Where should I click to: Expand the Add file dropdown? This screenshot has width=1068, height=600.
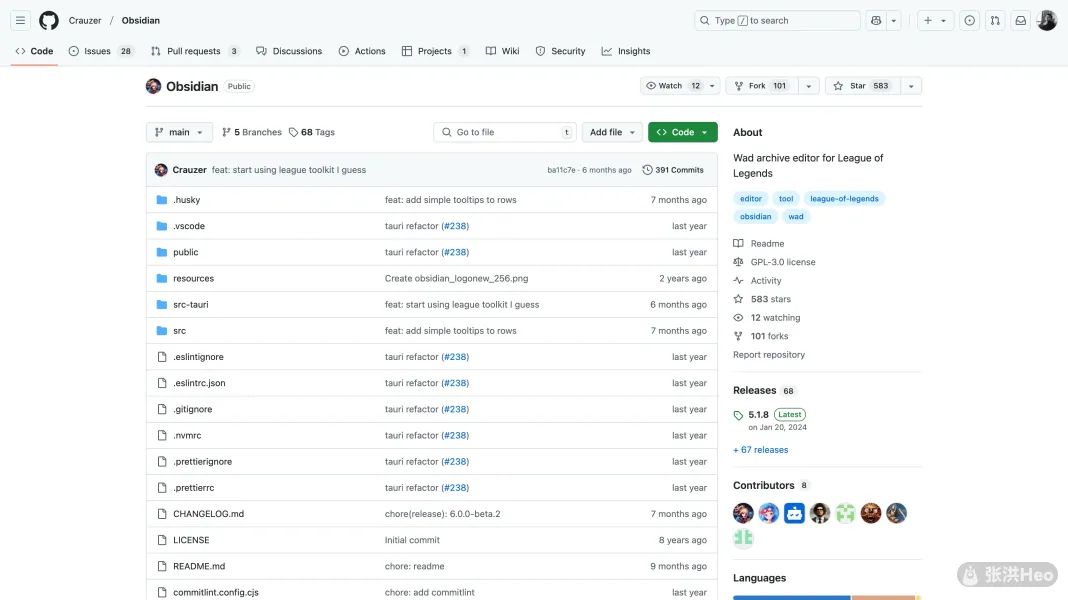(612, 132)
